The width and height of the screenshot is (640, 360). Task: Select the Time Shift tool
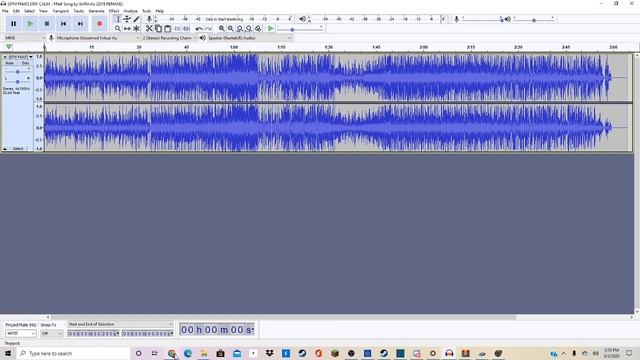coord(127,29)
